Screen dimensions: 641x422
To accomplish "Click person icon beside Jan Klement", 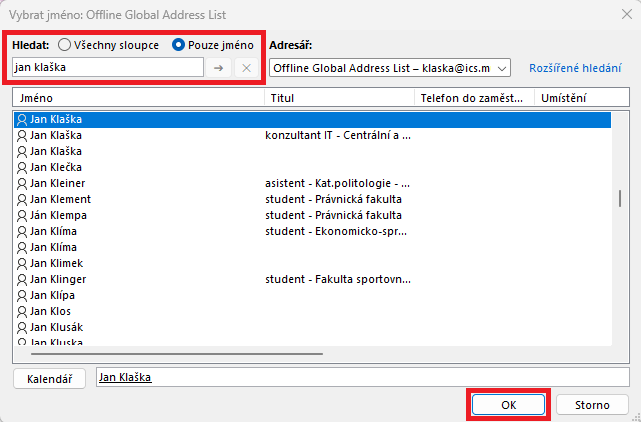I will tap(22, 200).
